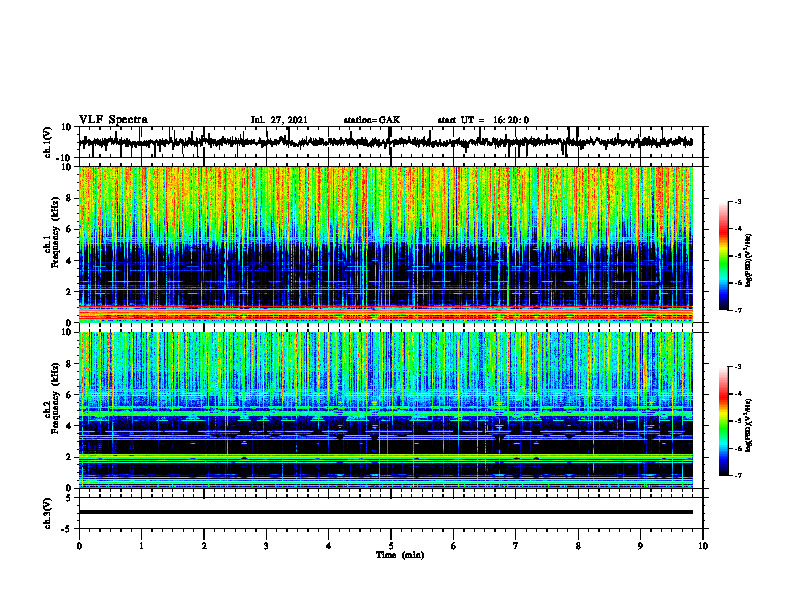Click the "5" tick of the ch.3(V) axis
792x612 pixels.
point(69,497)
